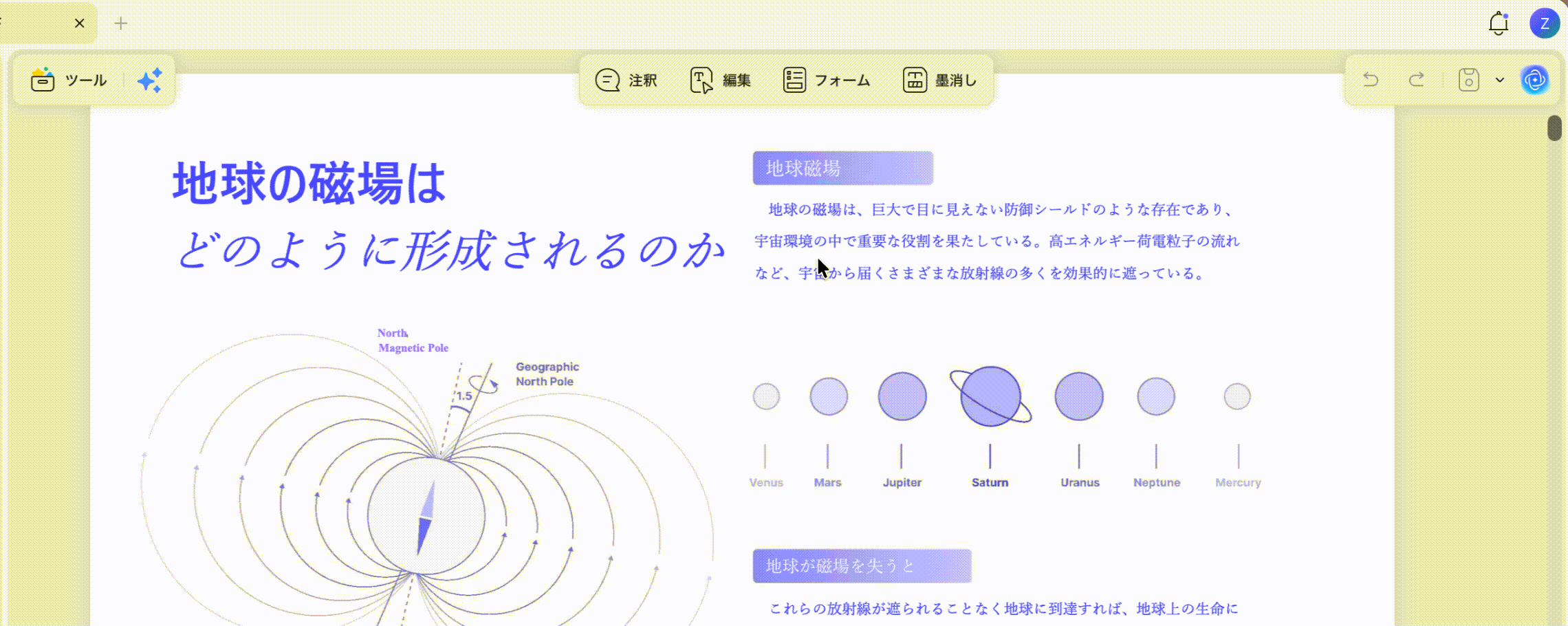
Task: Click the Mars planet label
Action: pos(827,482)
